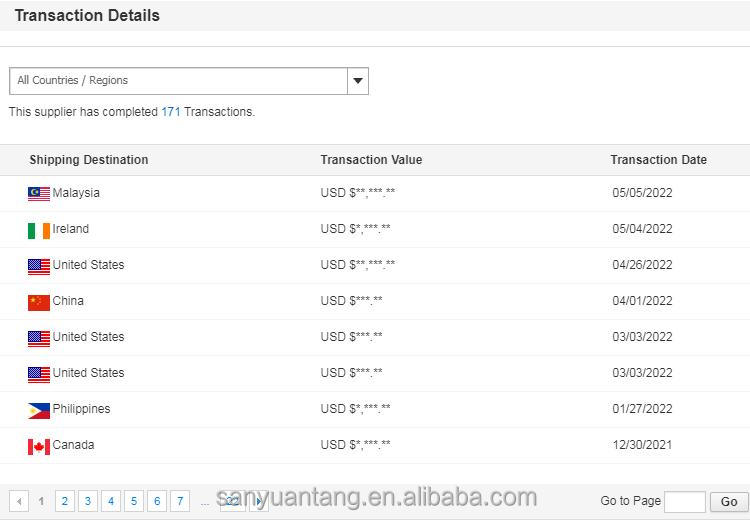Click the Shipping Destination column header
This screenshot has width=750, height=520.
pyautogui.click(x=89, y=160)
